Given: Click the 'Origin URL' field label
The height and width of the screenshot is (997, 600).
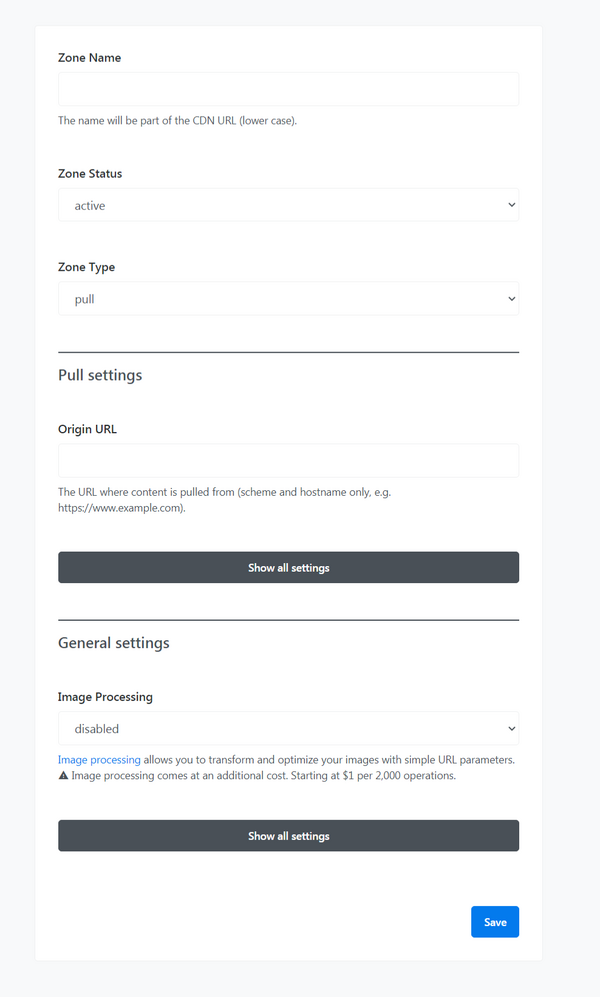Looking at the screenshot, I should [88, 430].
